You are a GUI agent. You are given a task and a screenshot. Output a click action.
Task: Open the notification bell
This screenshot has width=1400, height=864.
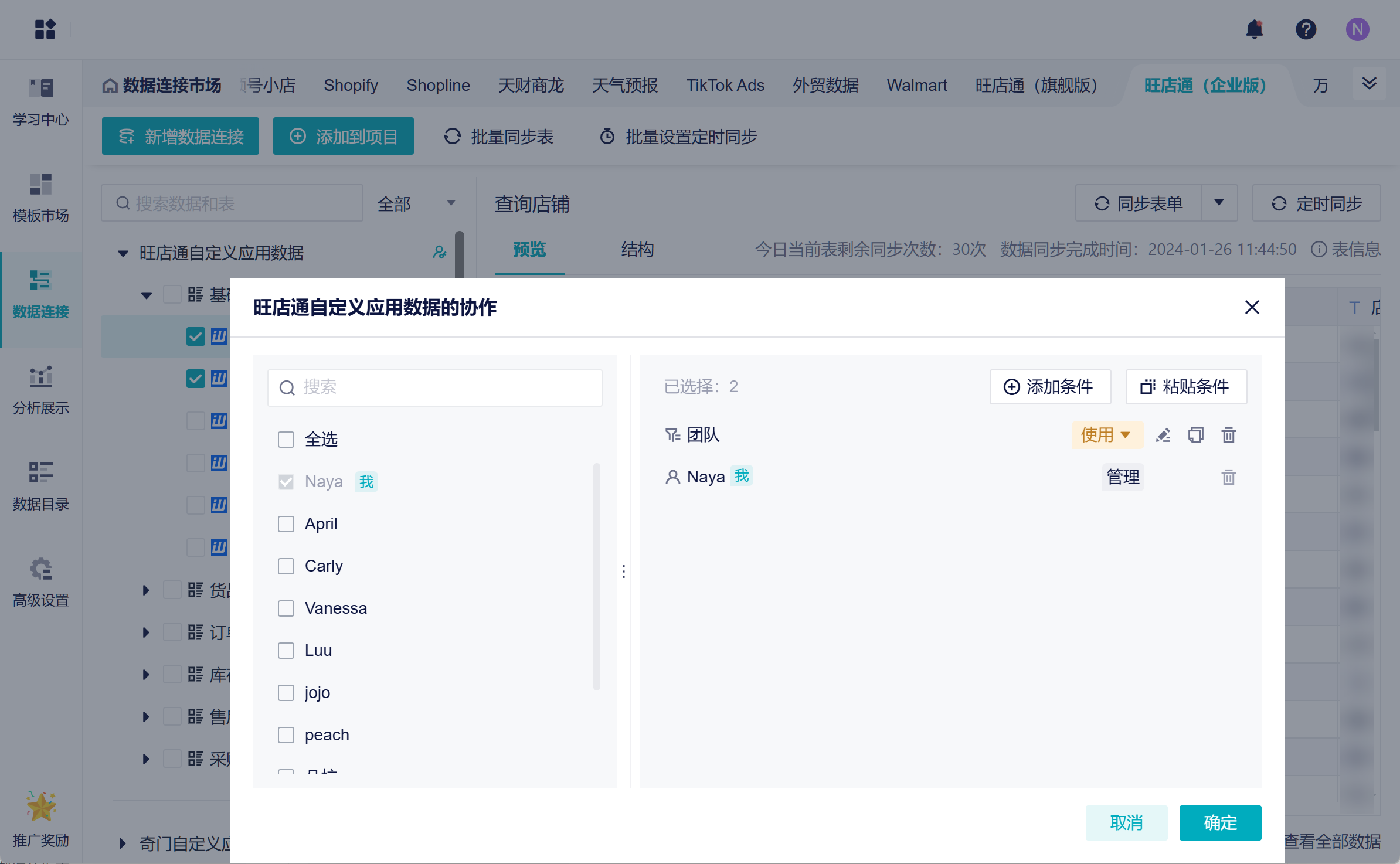point(1254,29)
